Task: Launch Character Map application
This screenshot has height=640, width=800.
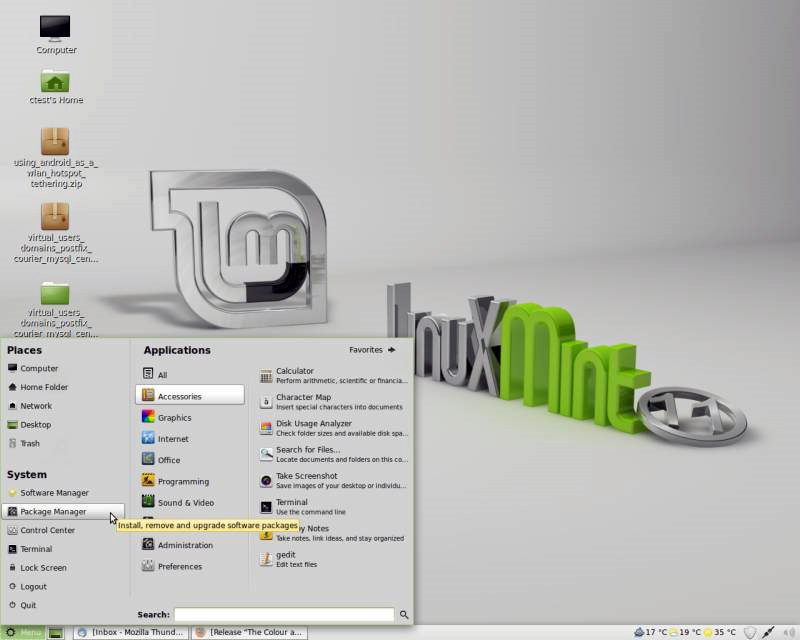Action: [333, 402]
